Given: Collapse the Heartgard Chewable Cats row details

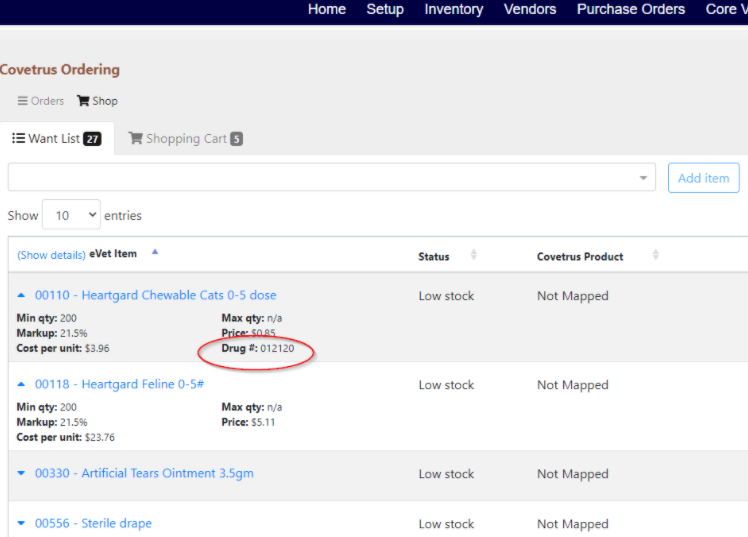Looking at the screenshot, I should [x=21, y=295].
